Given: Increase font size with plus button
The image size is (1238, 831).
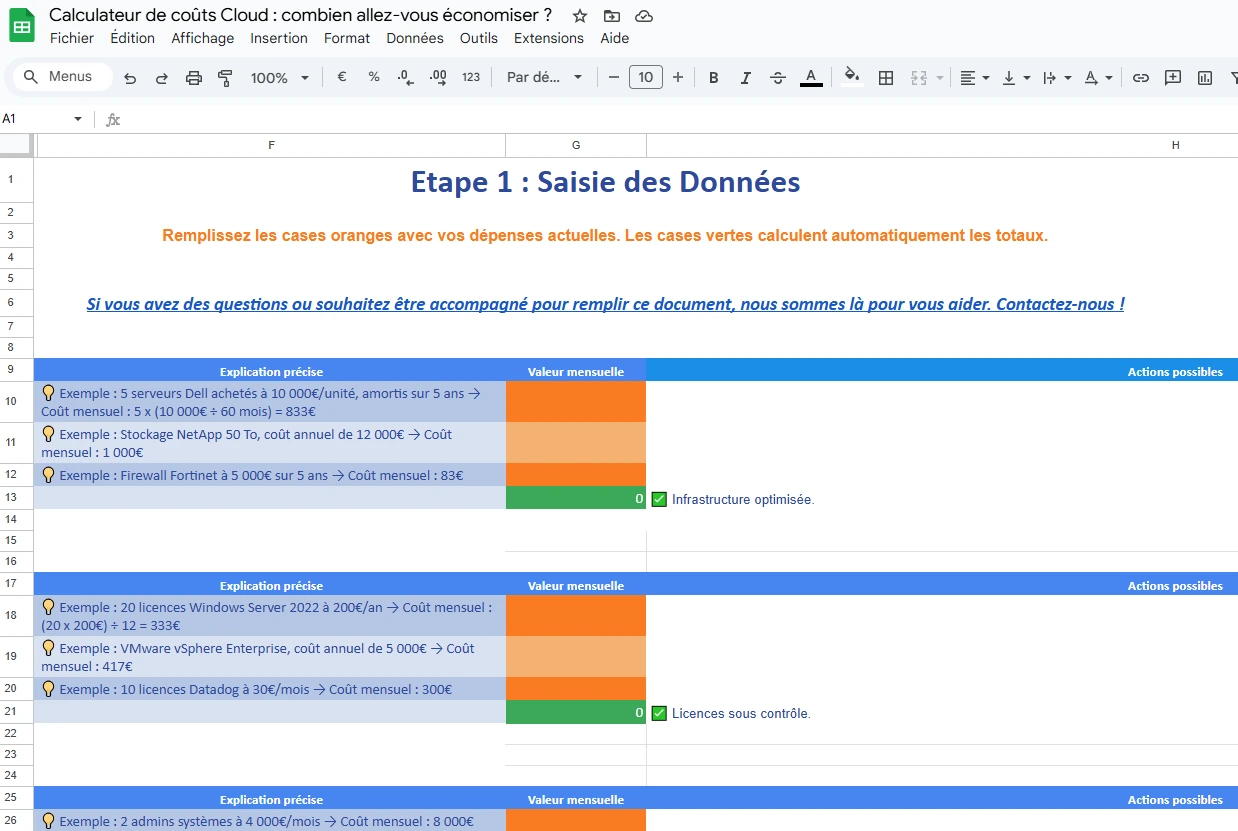Looking at the screenshot, I should (678, 77).
